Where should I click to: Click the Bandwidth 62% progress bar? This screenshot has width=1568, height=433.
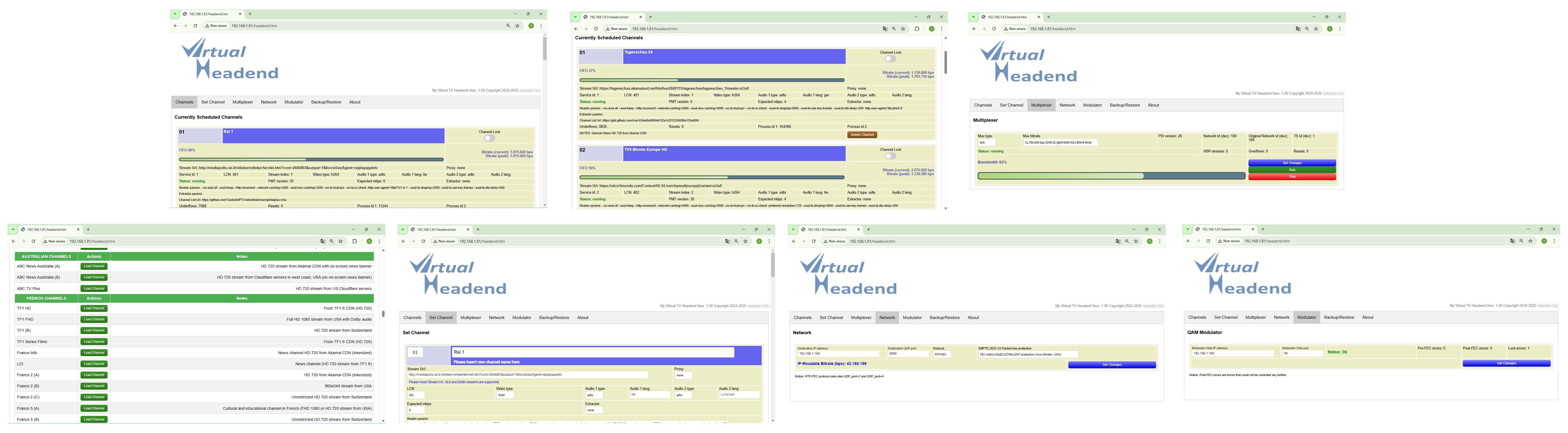[x=1111, y=176]
